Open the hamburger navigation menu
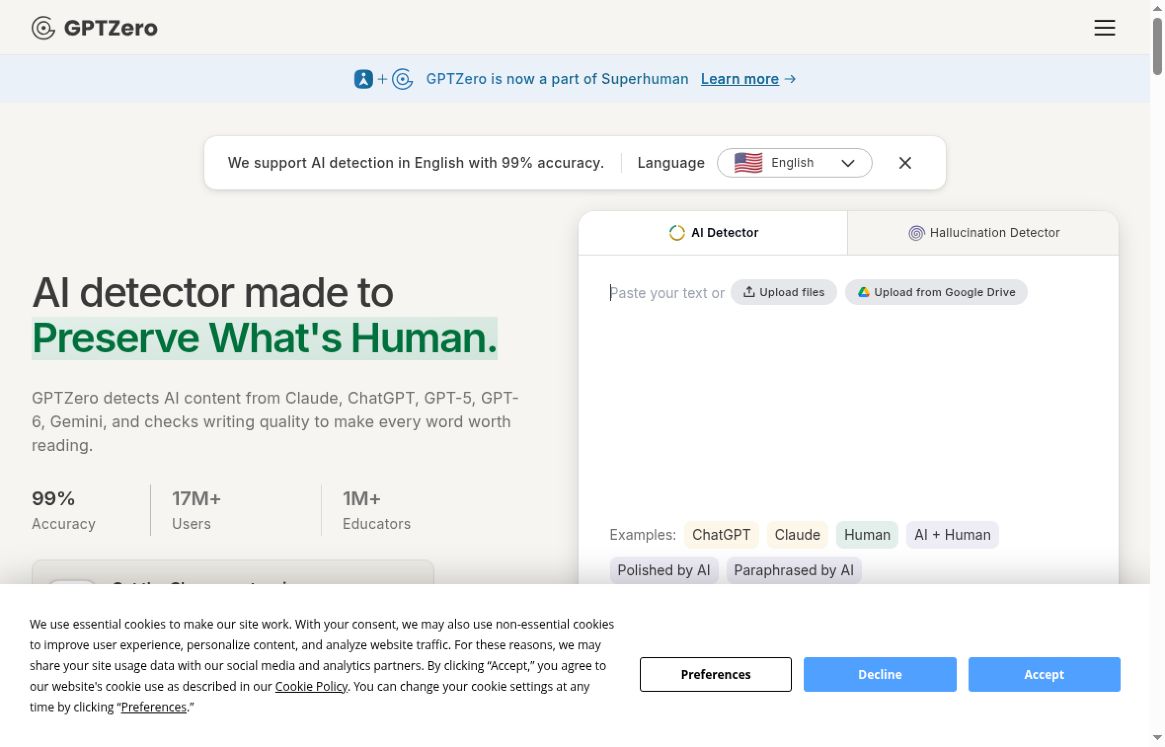The image size is (1165, 747). [1104, 28]
